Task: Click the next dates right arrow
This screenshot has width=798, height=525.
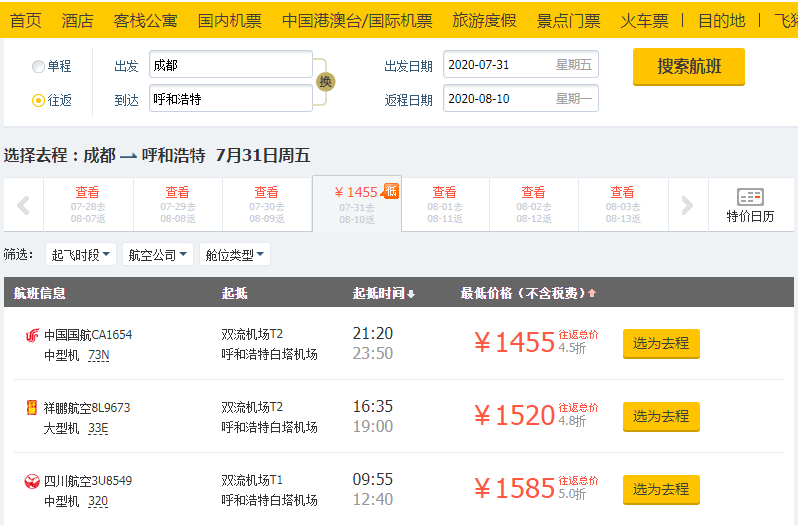Action: coord(687,206)
